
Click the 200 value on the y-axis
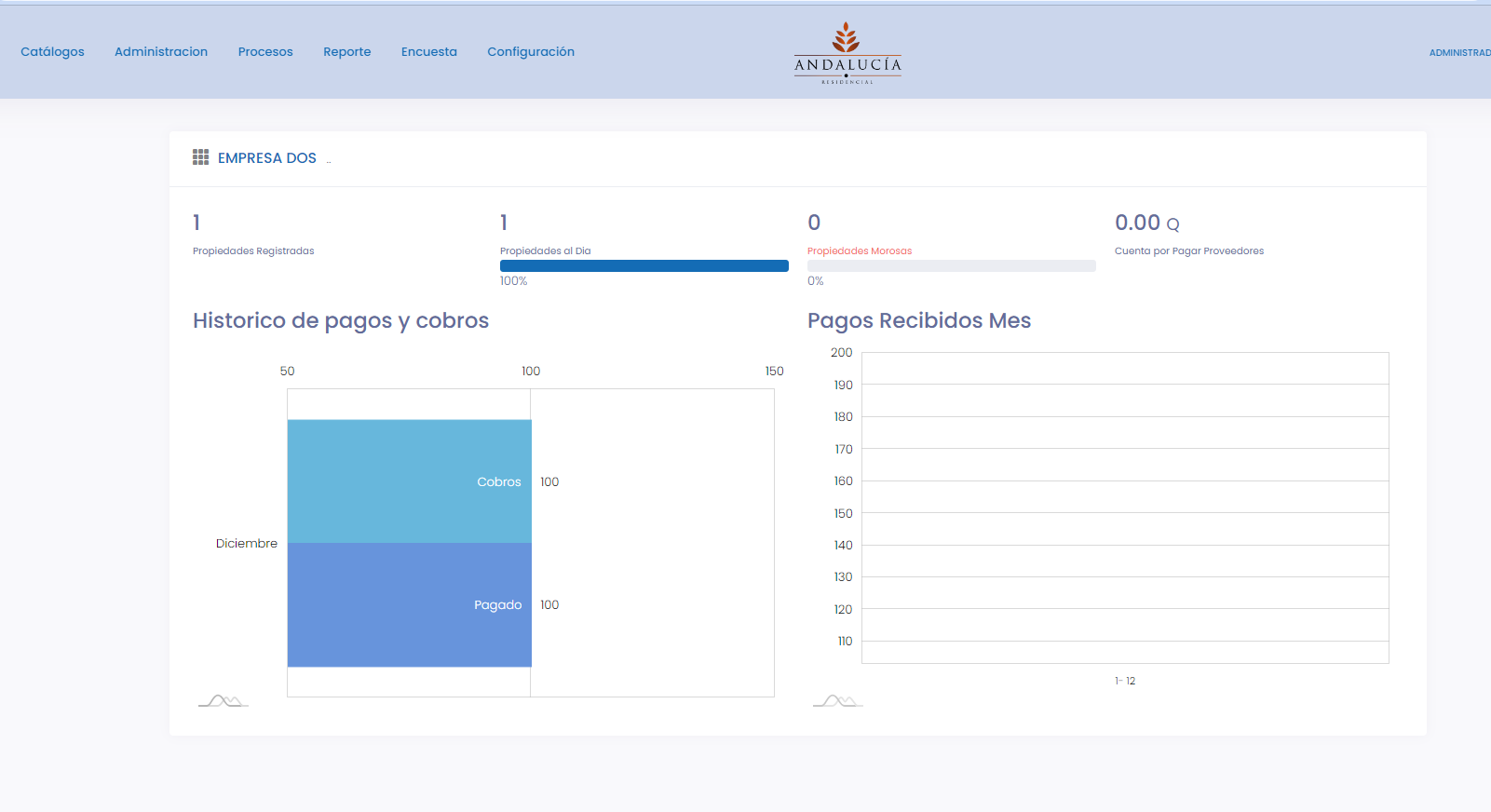[842, 352]
